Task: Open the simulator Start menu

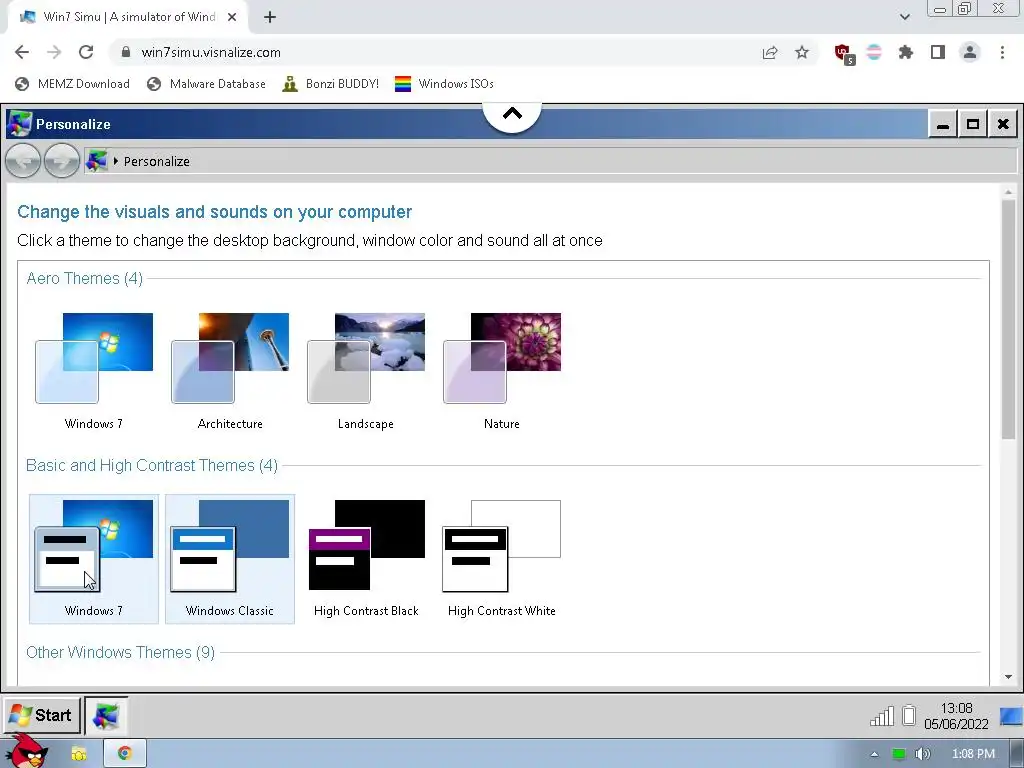Action: (41, 715)
